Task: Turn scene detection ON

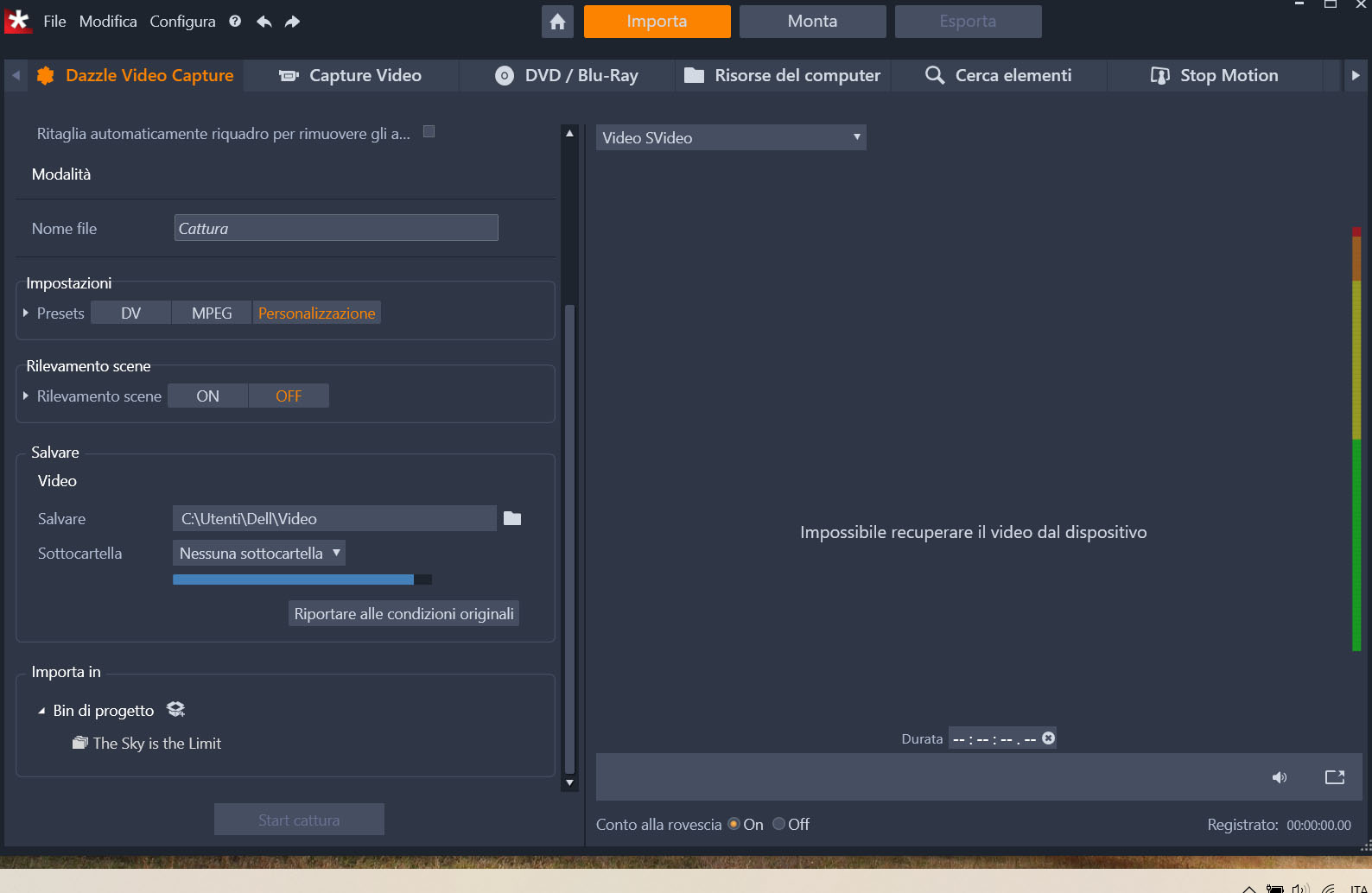Action: coord(207,396)
